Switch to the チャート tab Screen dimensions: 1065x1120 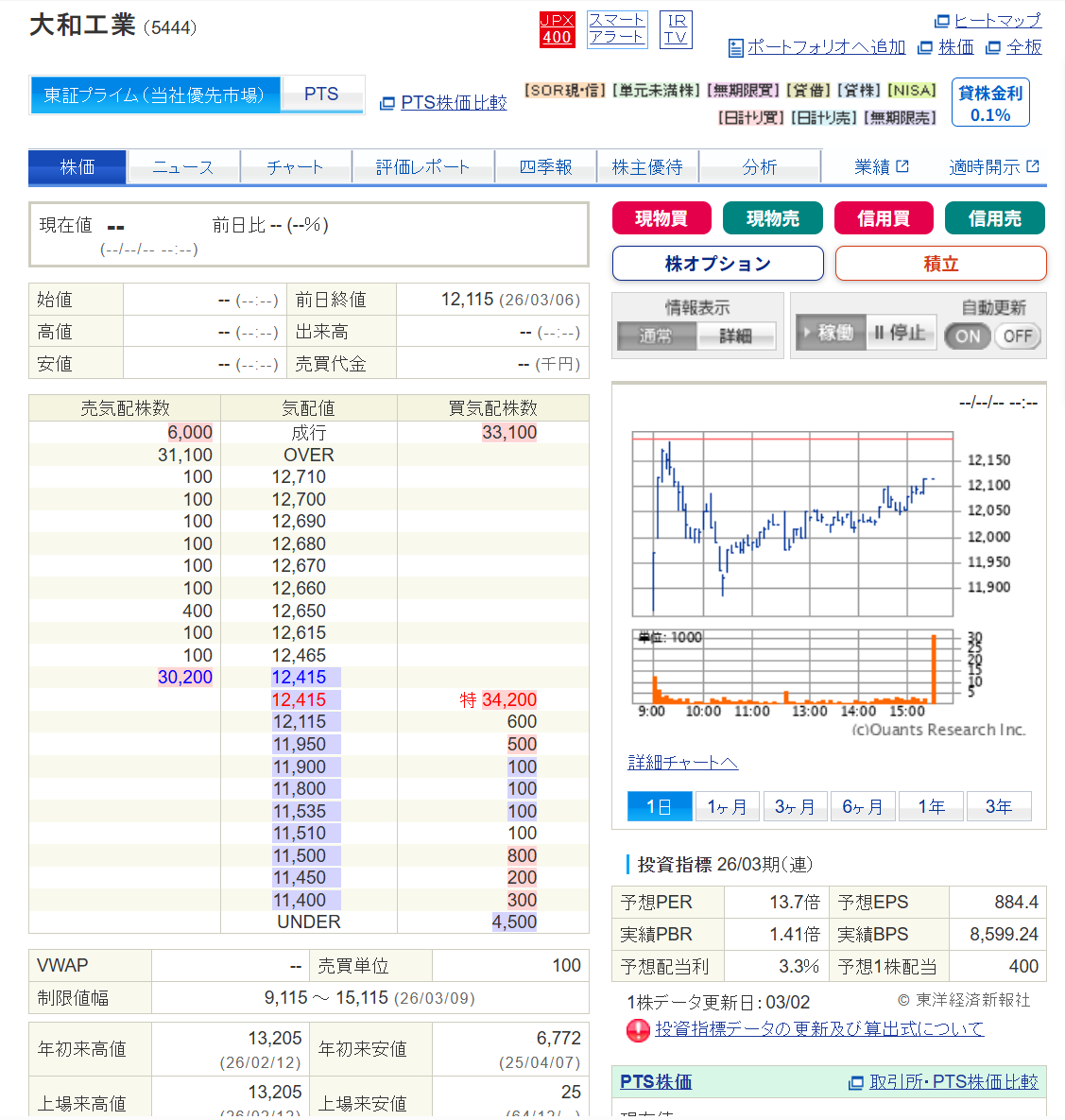(295, 167)
